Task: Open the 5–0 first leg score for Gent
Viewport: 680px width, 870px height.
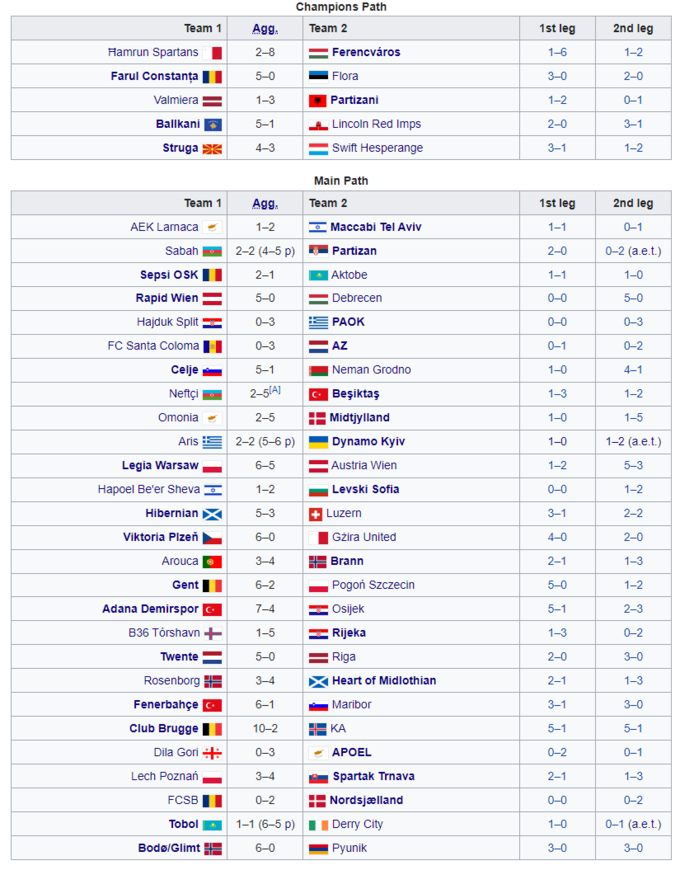Action: 557,585
